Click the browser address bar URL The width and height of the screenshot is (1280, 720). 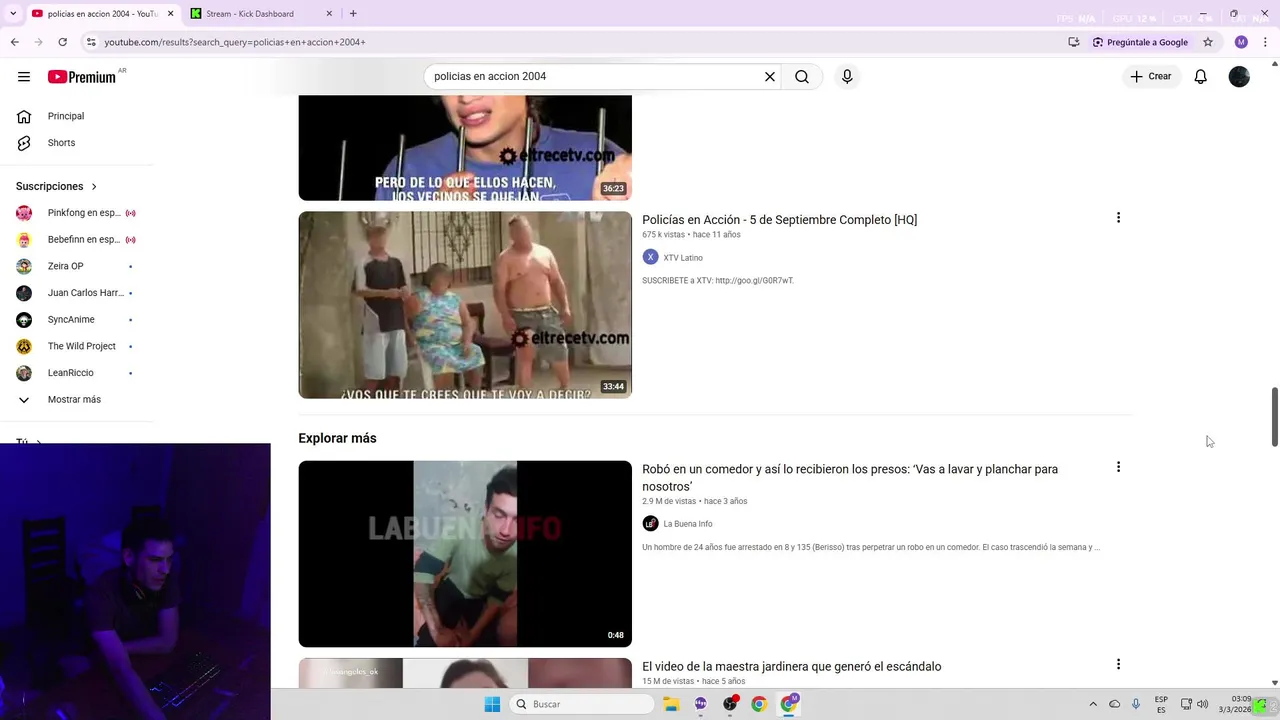pyautogui.click(x=235, y=42)
